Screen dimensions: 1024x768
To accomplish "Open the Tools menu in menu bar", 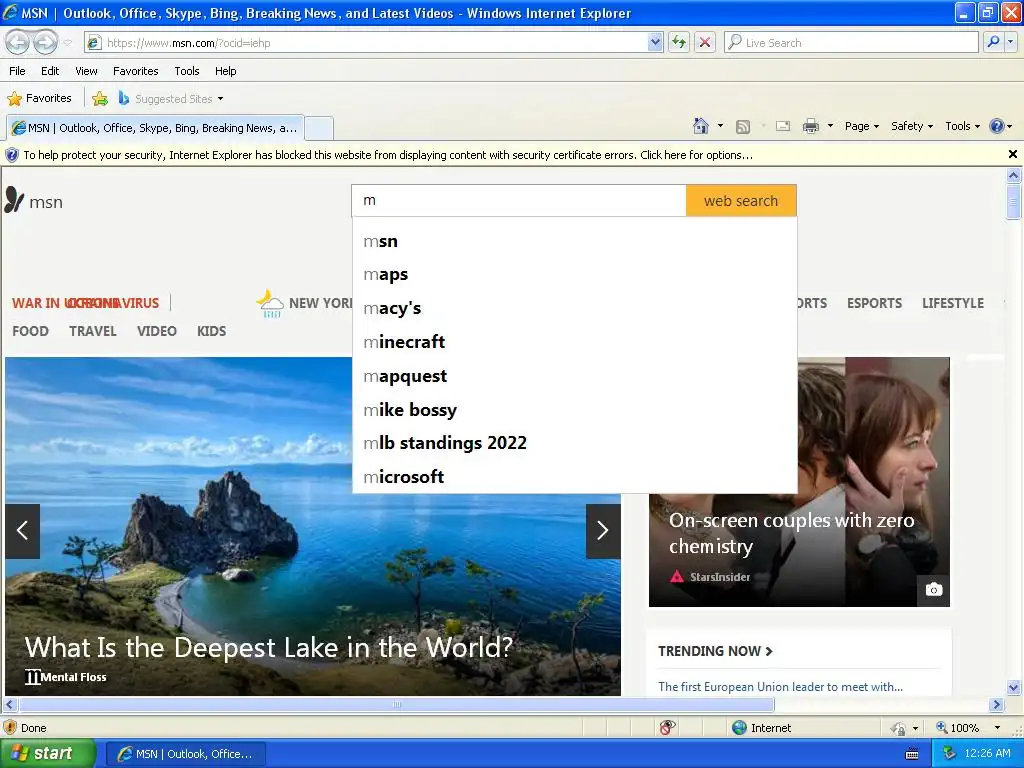I will pyautogui.click(x=187, y=71).
